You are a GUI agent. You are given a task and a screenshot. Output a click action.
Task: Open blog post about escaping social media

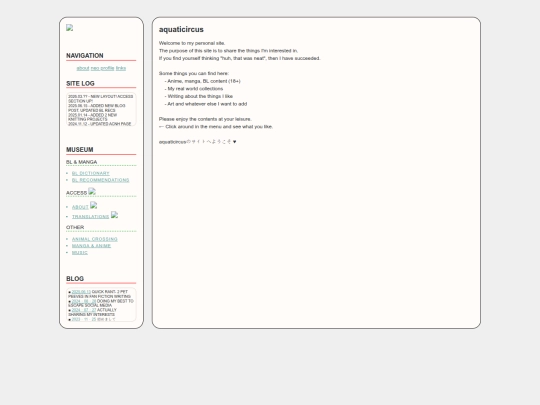pos(84,301)
